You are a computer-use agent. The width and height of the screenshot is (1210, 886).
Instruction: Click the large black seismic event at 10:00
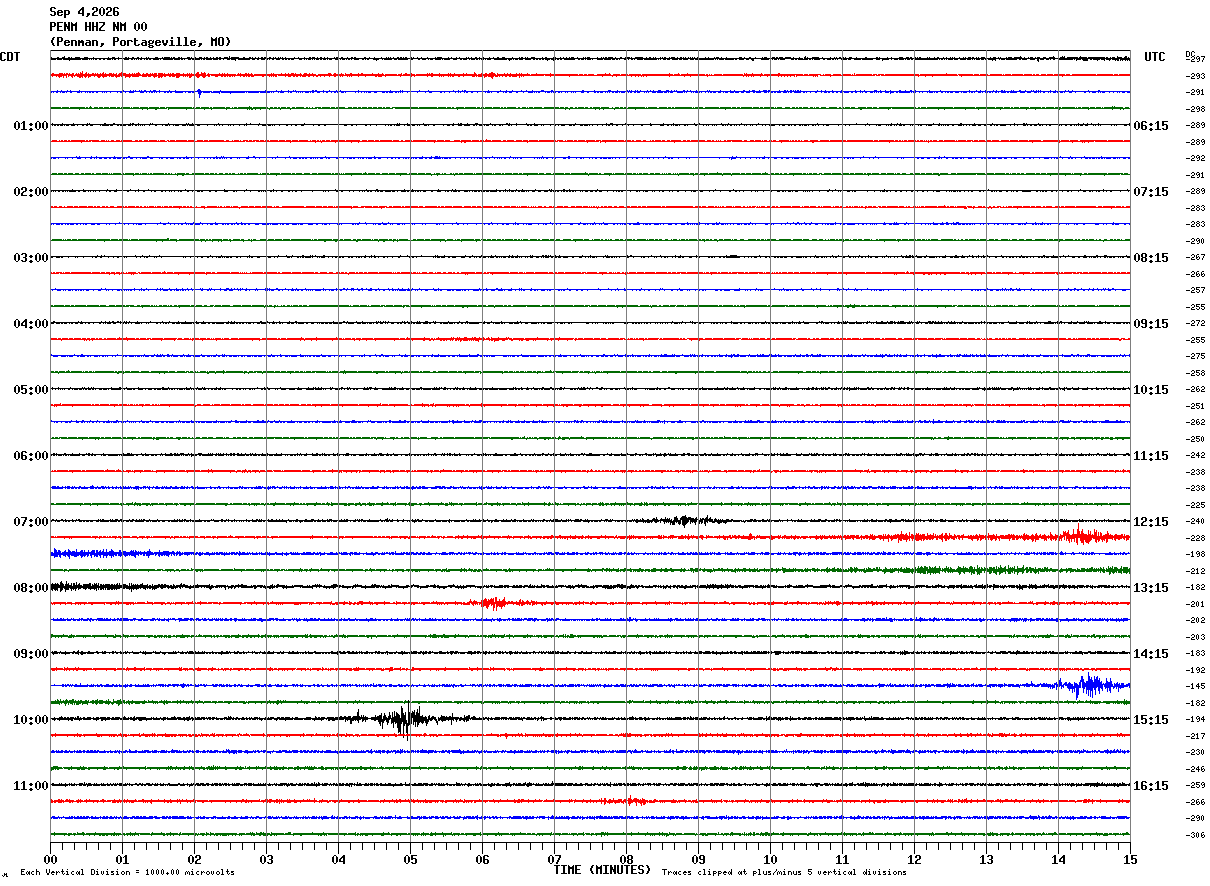[x=405, y=718]
